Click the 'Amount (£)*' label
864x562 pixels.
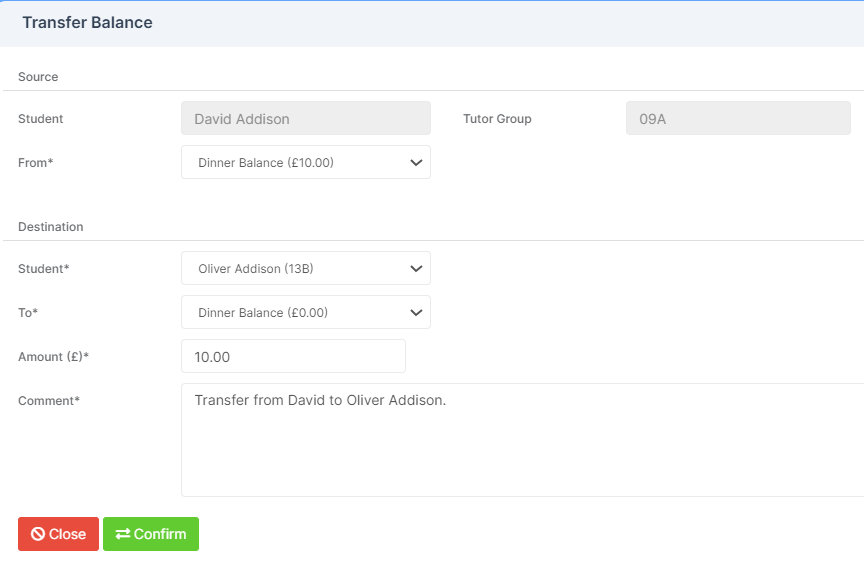pos(53,356)
